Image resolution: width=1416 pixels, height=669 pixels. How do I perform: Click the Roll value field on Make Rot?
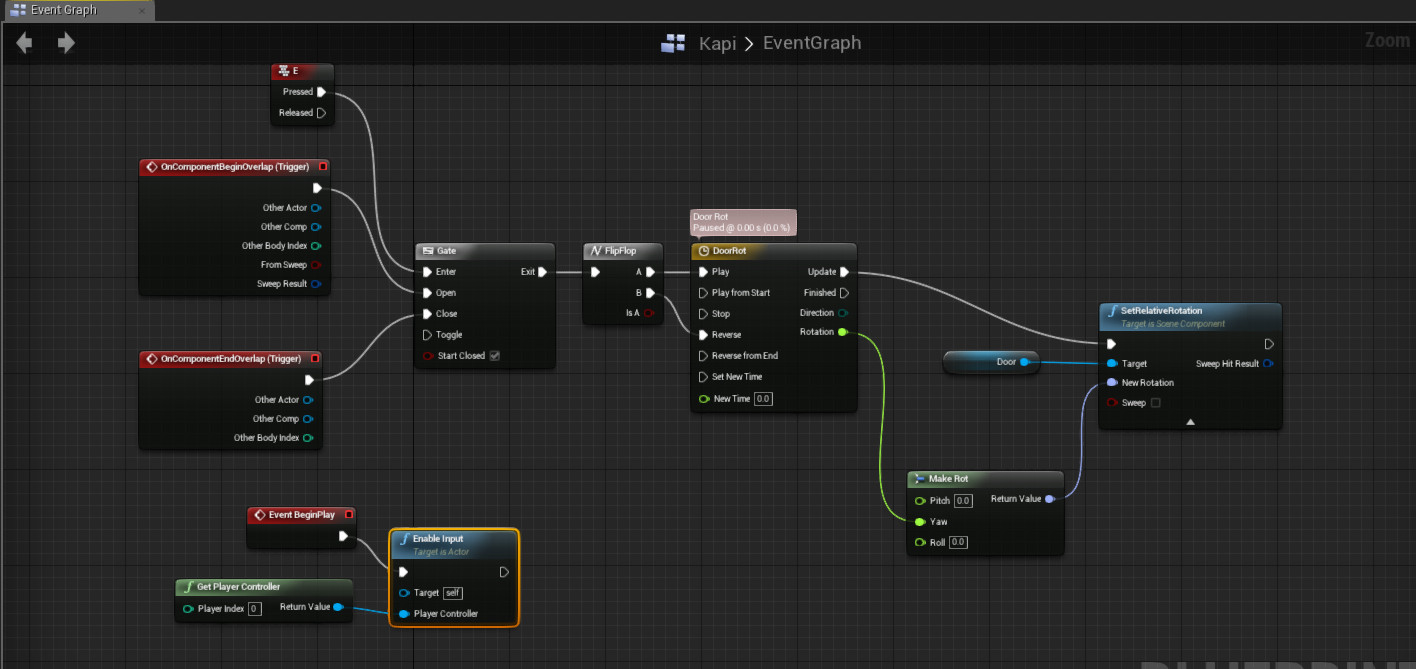point(958,543)
